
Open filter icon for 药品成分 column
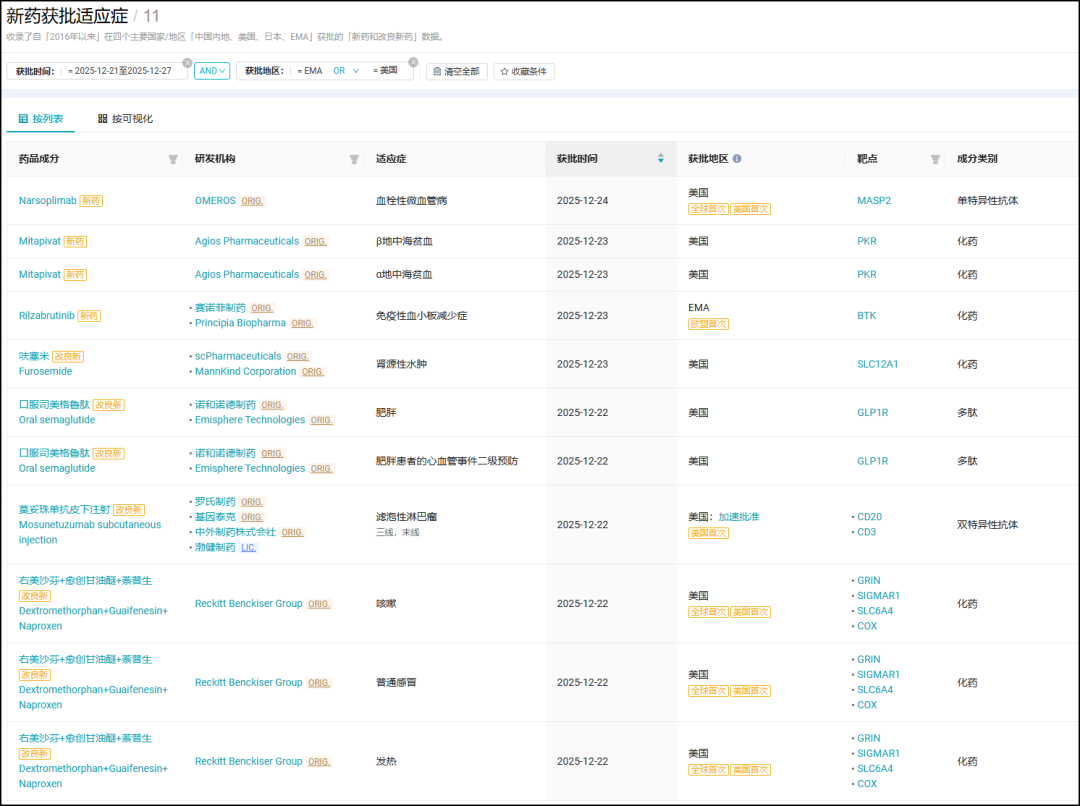pyautogui.click(x=173, y=159)
